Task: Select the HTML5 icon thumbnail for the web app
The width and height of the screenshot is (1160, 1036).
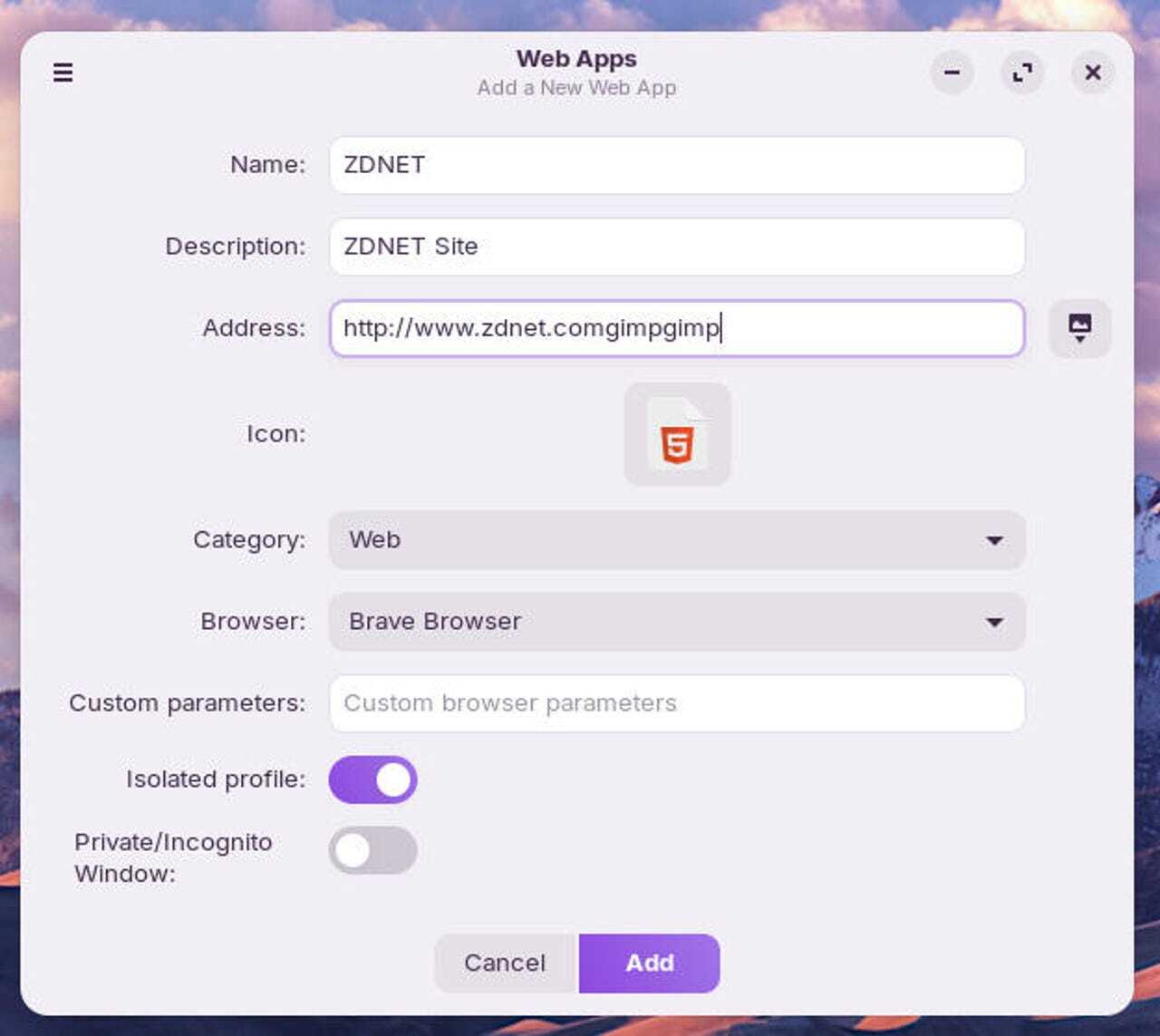Action: point(678,433)
